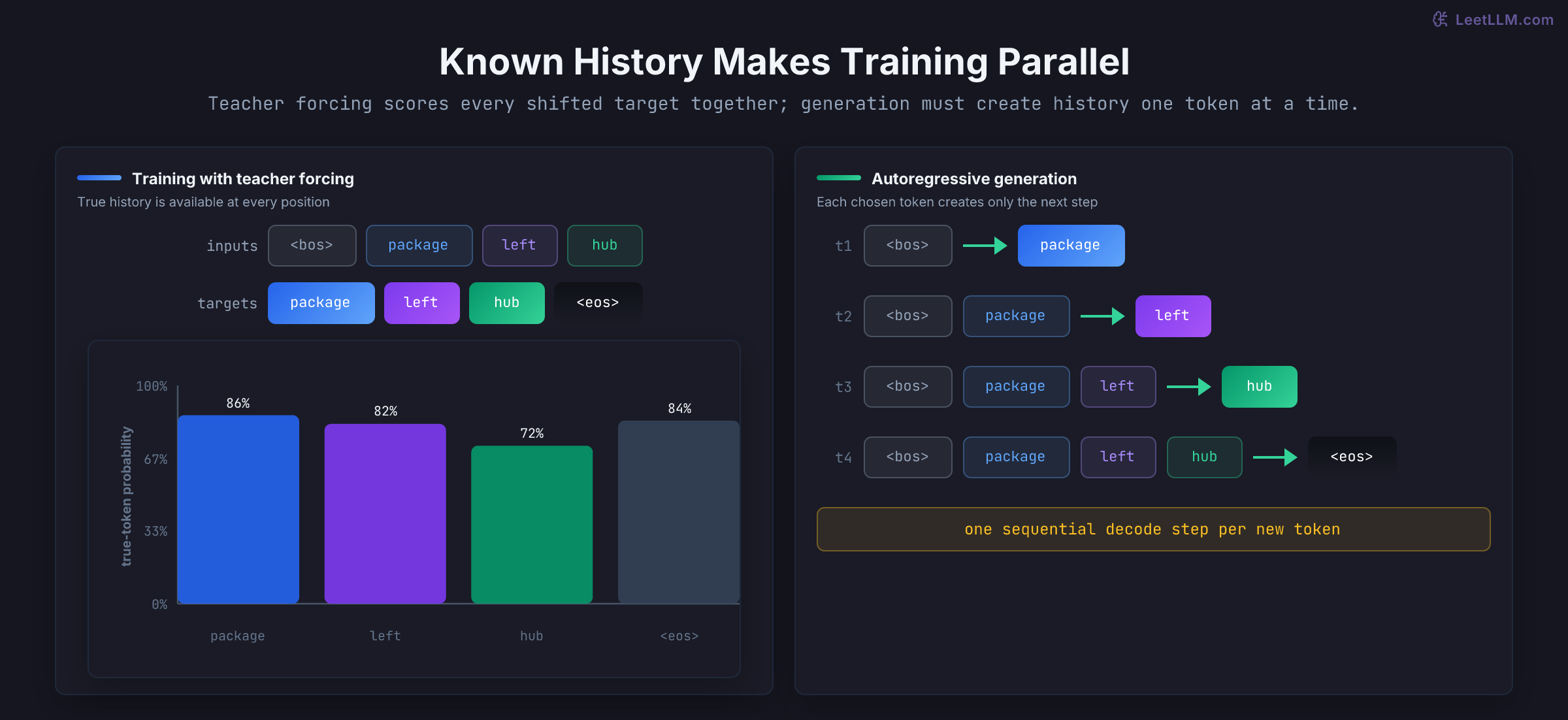This screenshot has width=1568, height=720.
Task: Click the hub chip in row t4
Action: (1205, 457)
